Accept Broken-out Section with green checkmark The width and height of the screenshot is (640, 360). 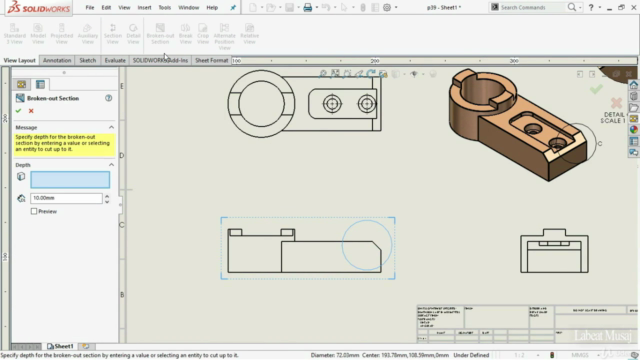pos(18,111)
